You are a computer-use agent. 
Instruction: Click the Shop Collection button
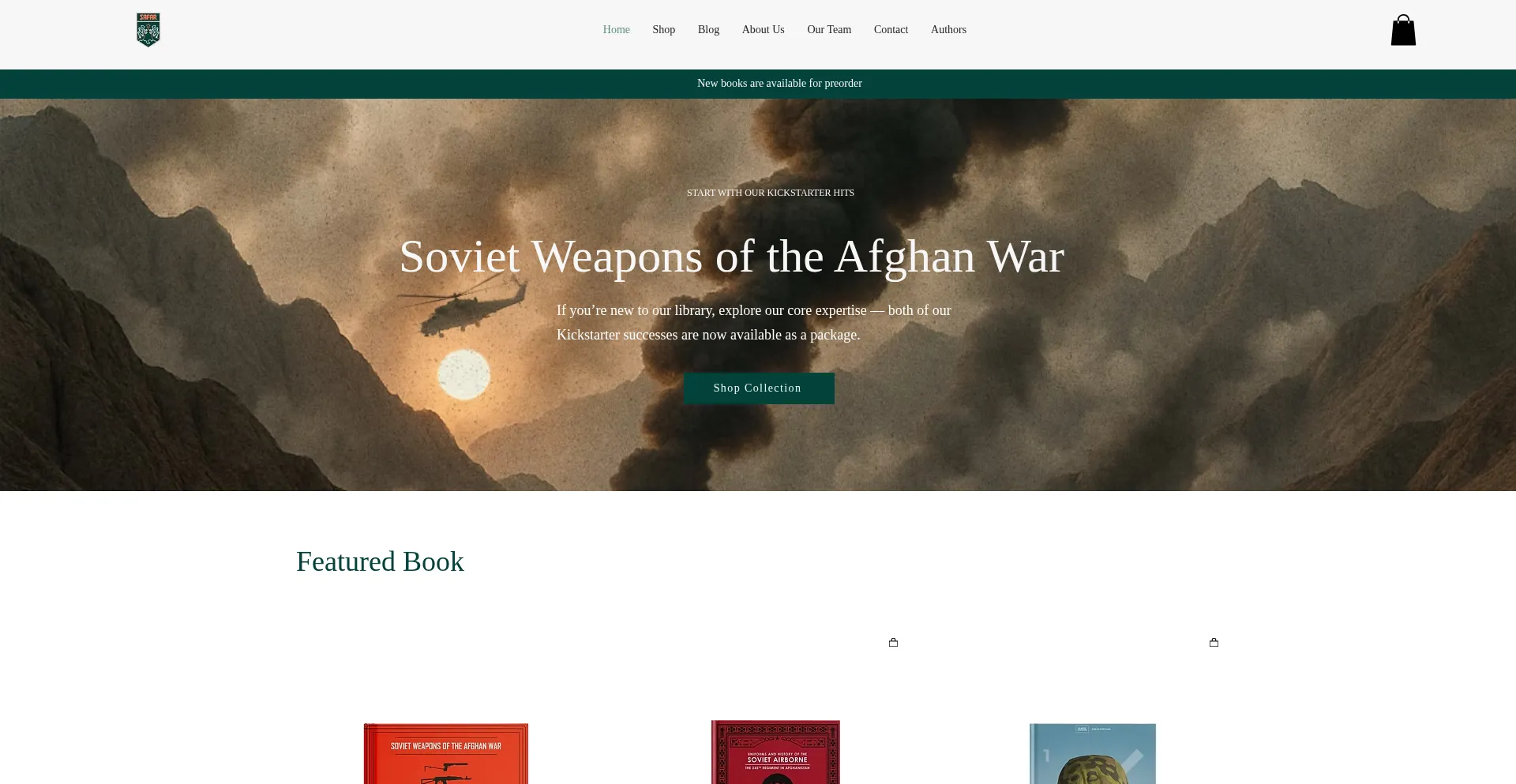(x=759, y=388)
